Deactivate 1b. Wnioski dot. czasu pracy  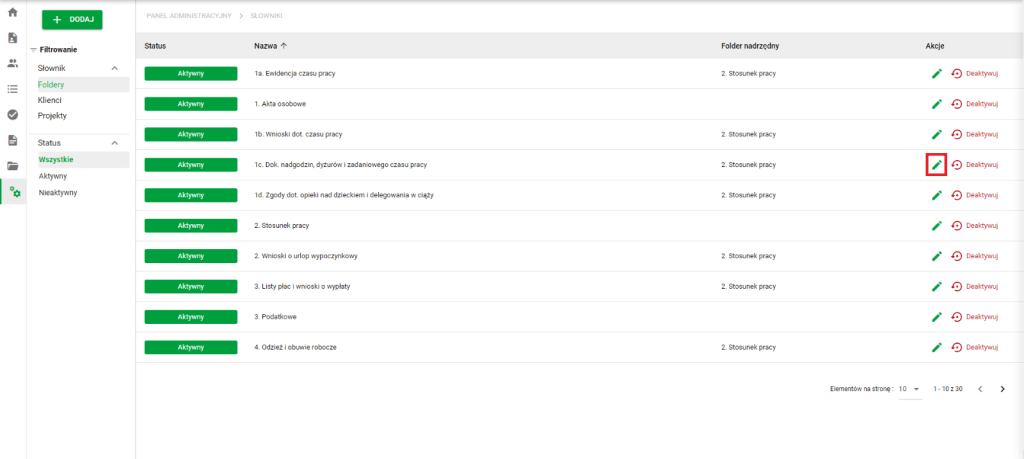click(974, 135)
